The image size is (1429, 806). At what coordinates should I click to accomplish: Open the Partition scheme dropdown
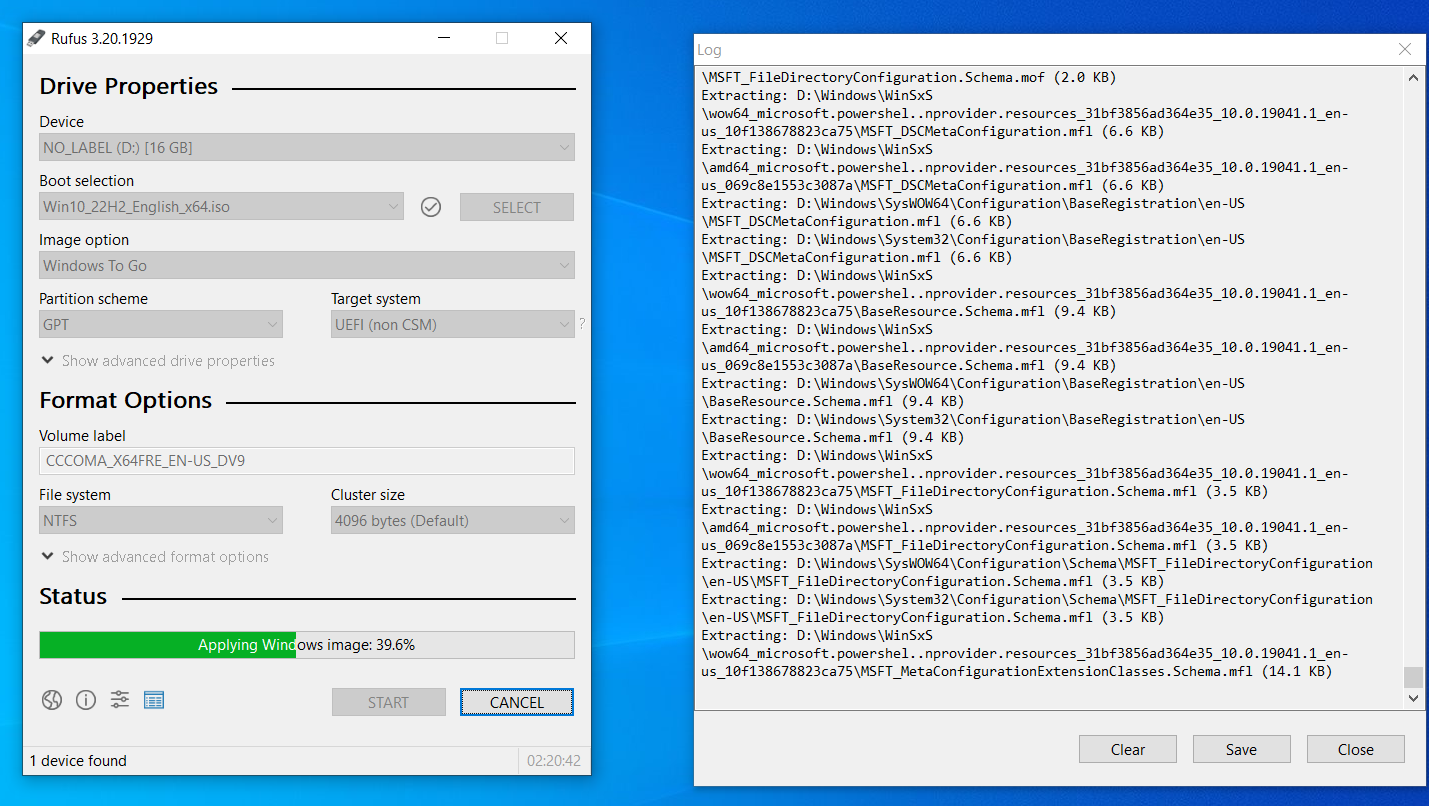click(160, 324)
